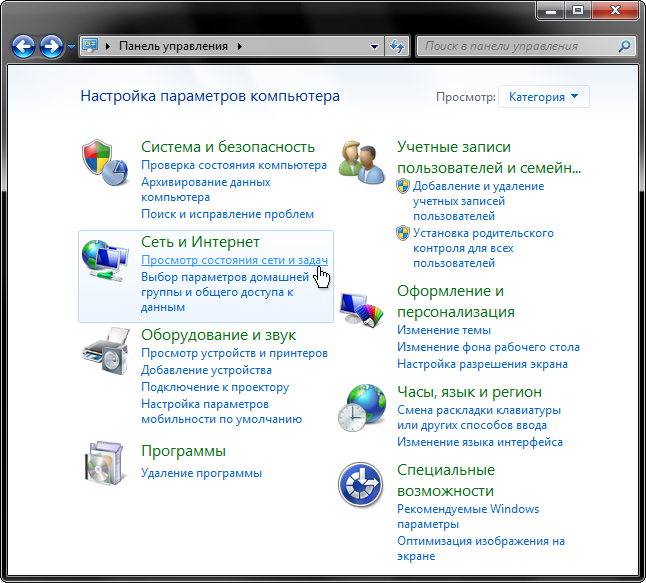Image resolution: width=646 pixels, height=583 pixels.
Task: Click Изменение языка интерфейса
Action: [480, 442]
